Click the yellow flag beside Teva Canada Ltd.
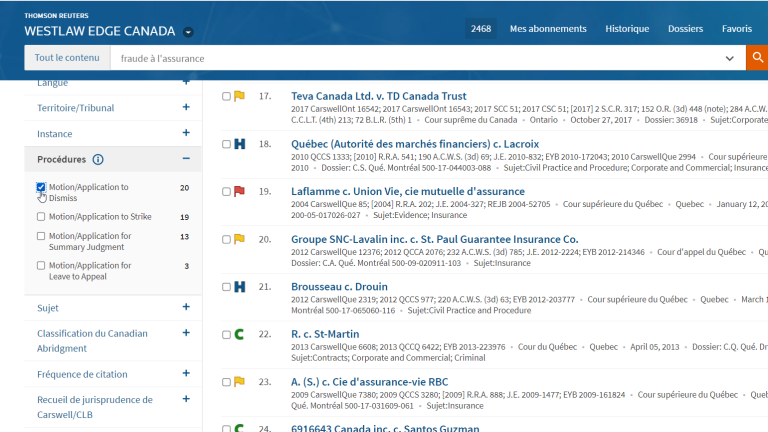This screenshot has width=768, height=432. [x=240, y=96]
